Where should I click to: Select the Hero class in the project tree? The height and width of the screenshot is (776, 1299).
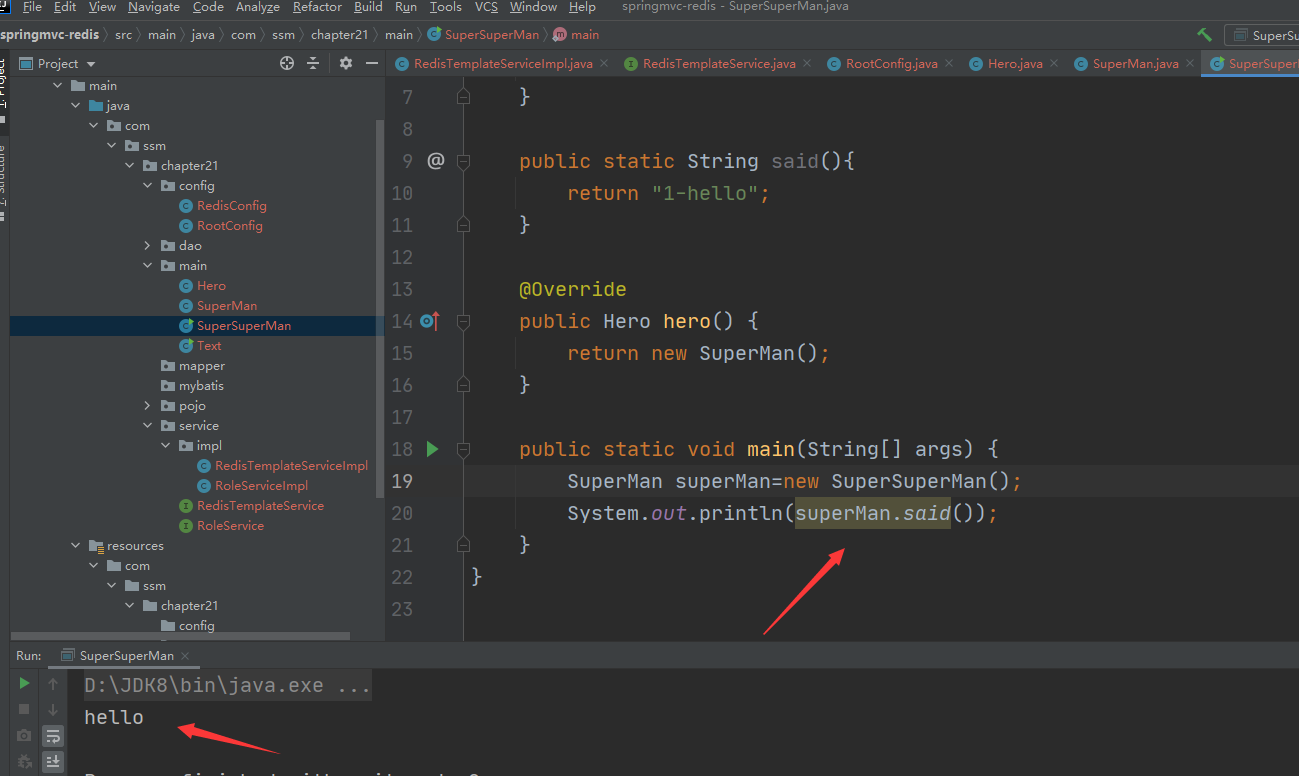point(211,286)
